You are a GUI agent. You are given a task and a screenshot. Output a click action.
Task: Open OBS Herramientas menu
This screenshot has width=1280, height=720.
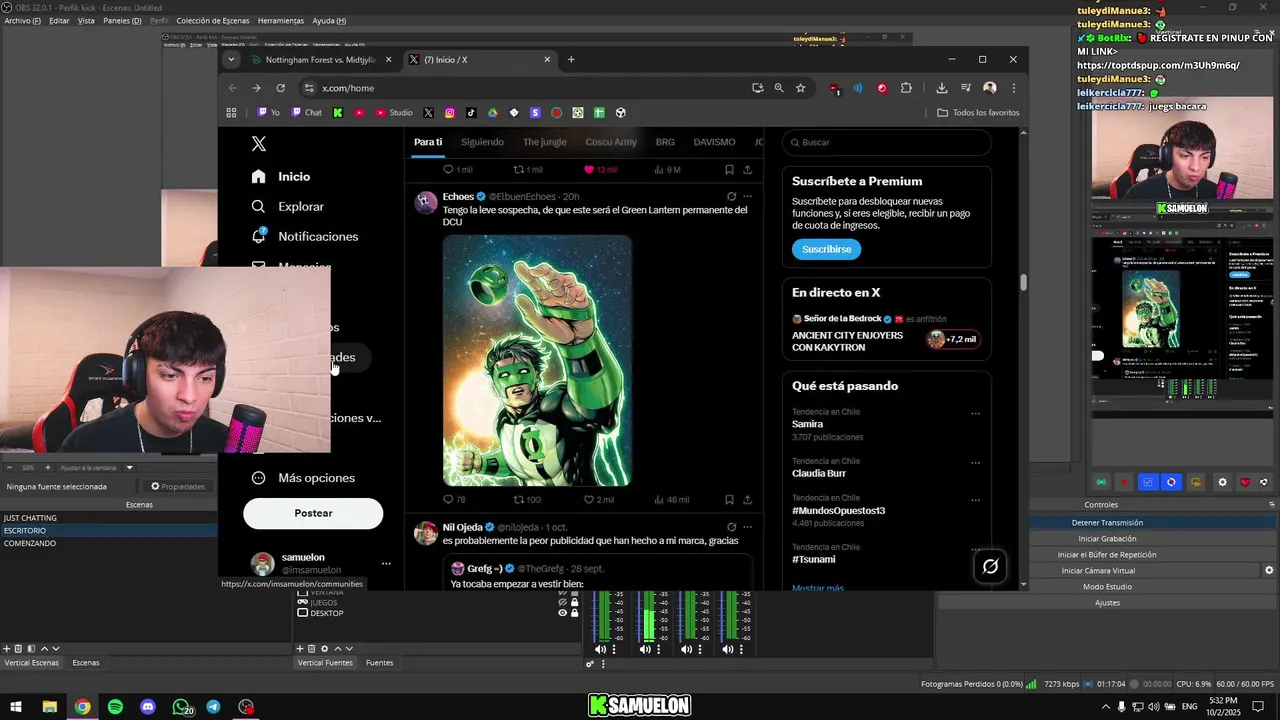[x=280, y=21]
